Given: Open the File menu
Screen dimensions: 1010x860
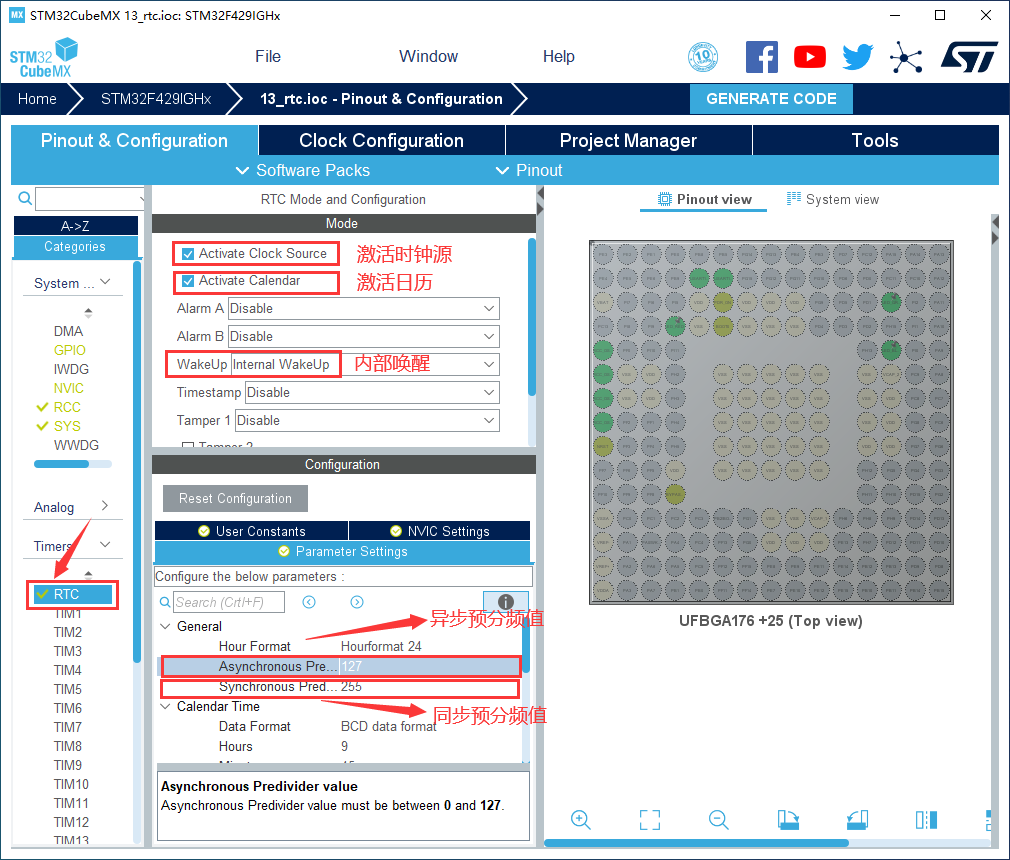Looking at the screenshot, I should [268, 57].
